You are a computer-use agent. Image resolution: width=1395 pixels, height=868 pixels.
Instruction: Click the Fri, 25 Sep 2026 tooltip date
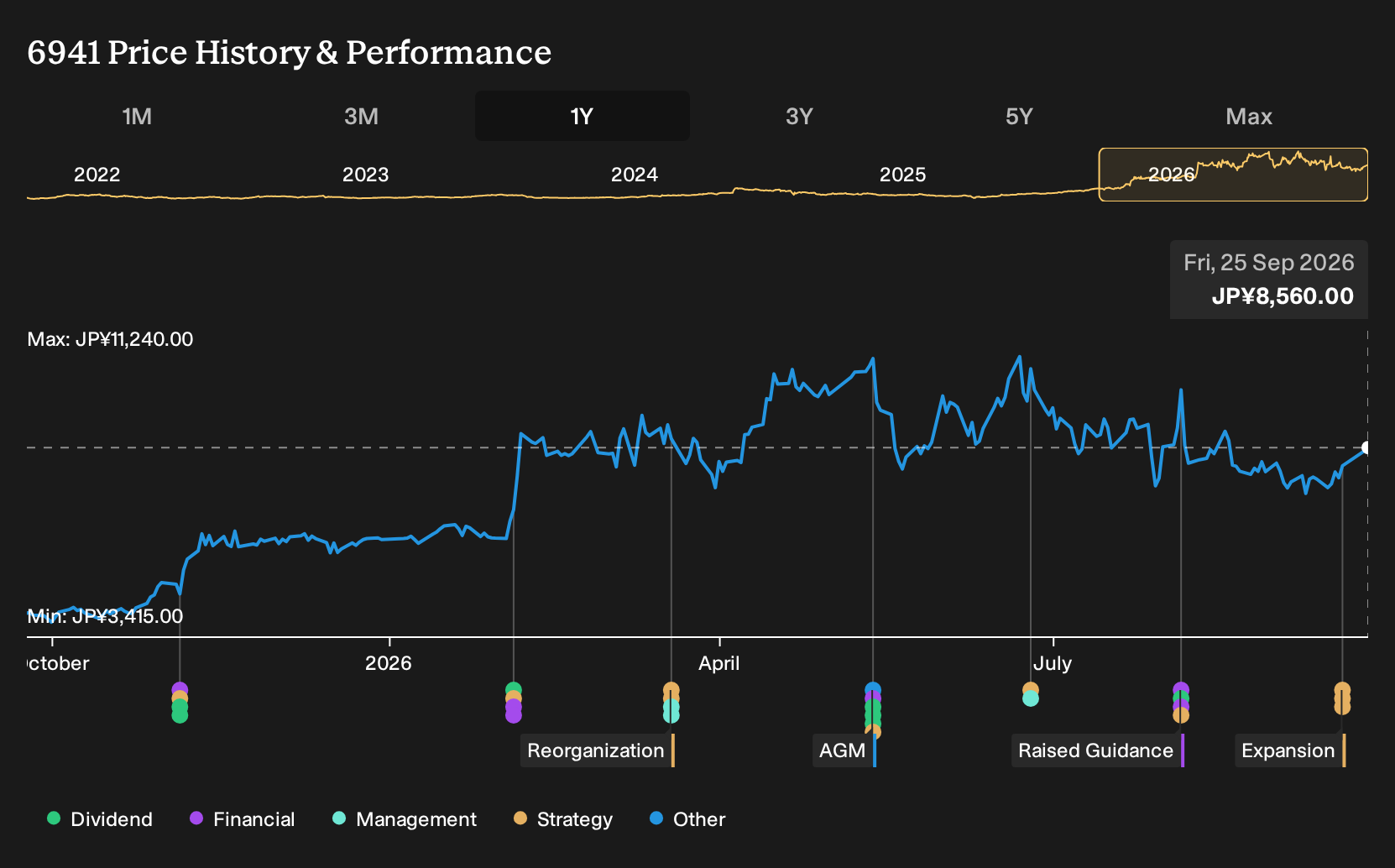click(x=1269, y=263)
